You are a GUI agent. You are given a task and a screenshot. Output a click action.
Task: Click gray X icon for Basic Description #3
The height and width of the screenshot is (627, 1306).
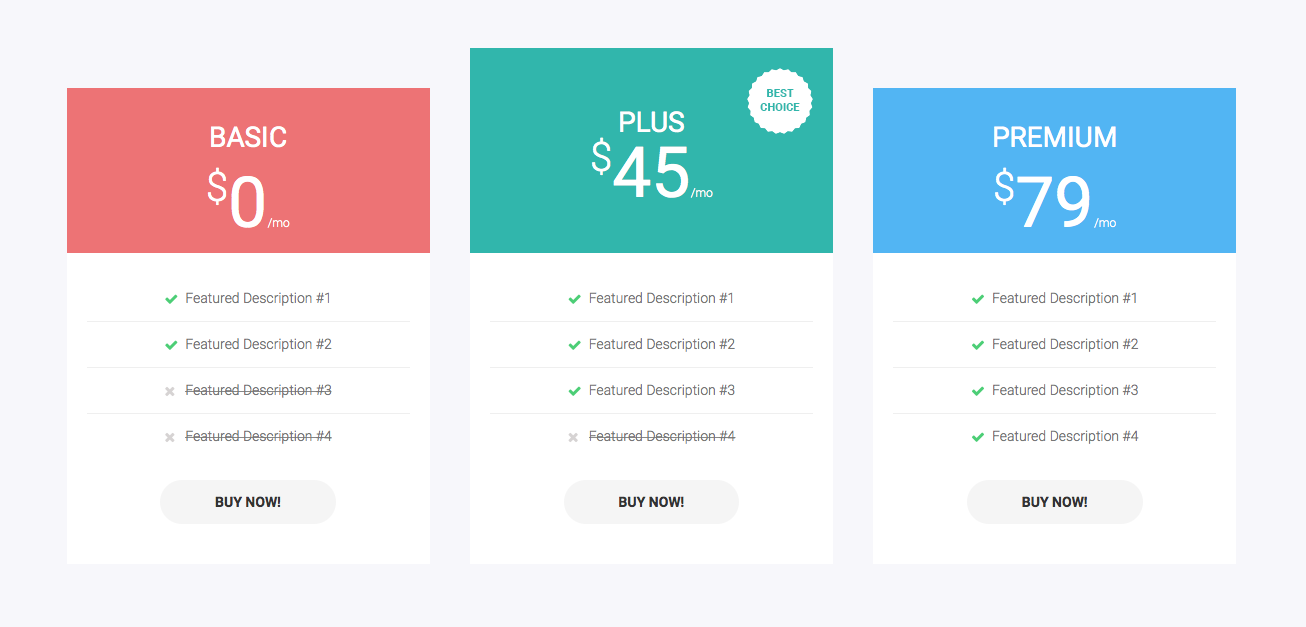(170, 391)
